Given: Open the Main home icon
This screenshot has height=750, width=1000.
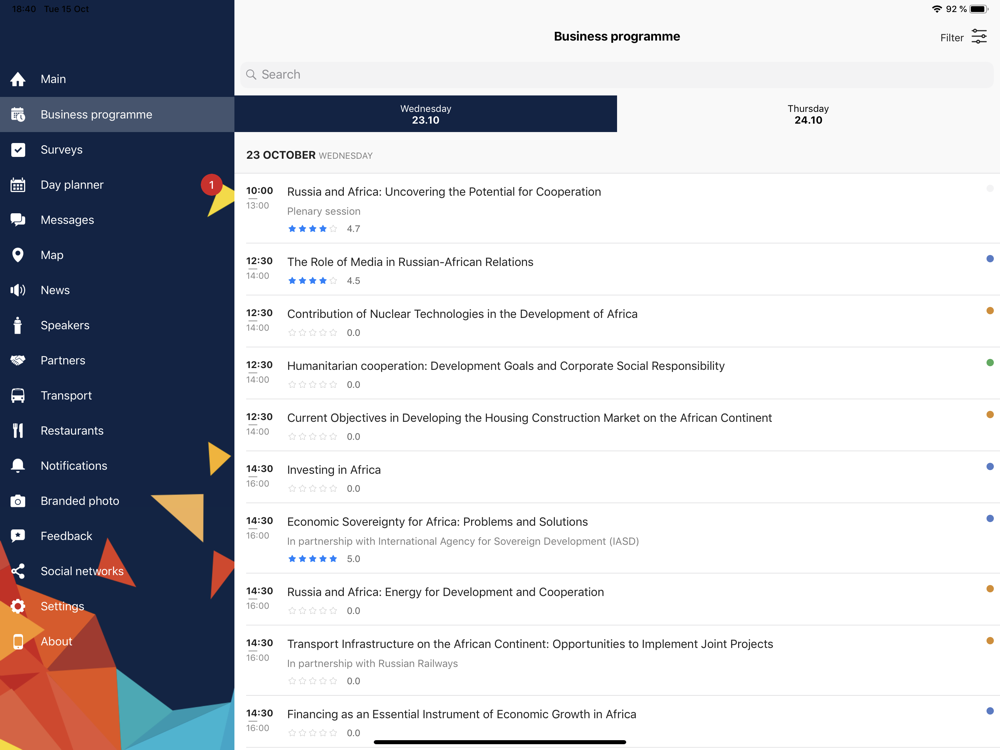Looking at the screenshot, I should click(18, 79).
